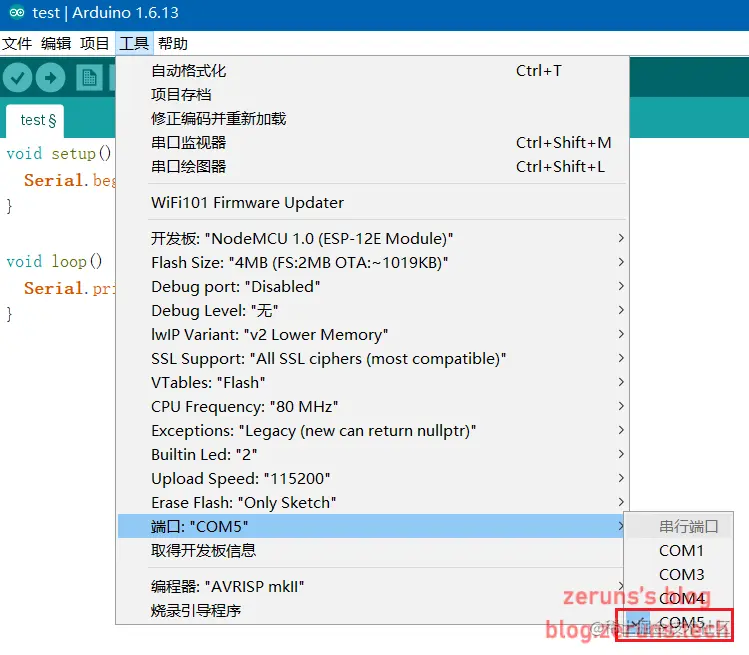Choose 取得开发板信息 menu entry
Screen dimensions: 749x655
point(372,550)
